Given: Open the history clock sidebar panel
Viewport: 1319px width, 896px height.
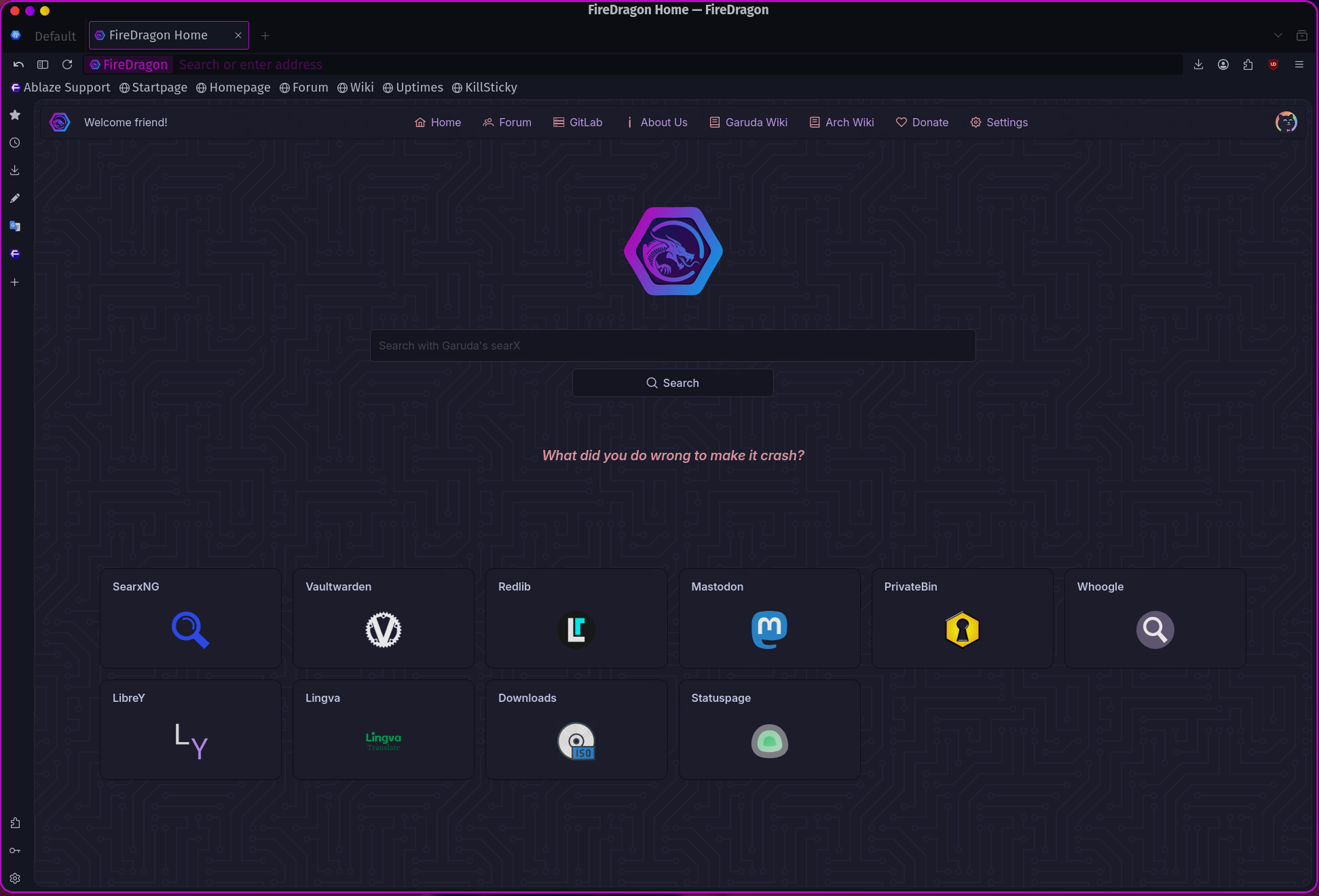Looking at the screenshot, I should (15, 143).
